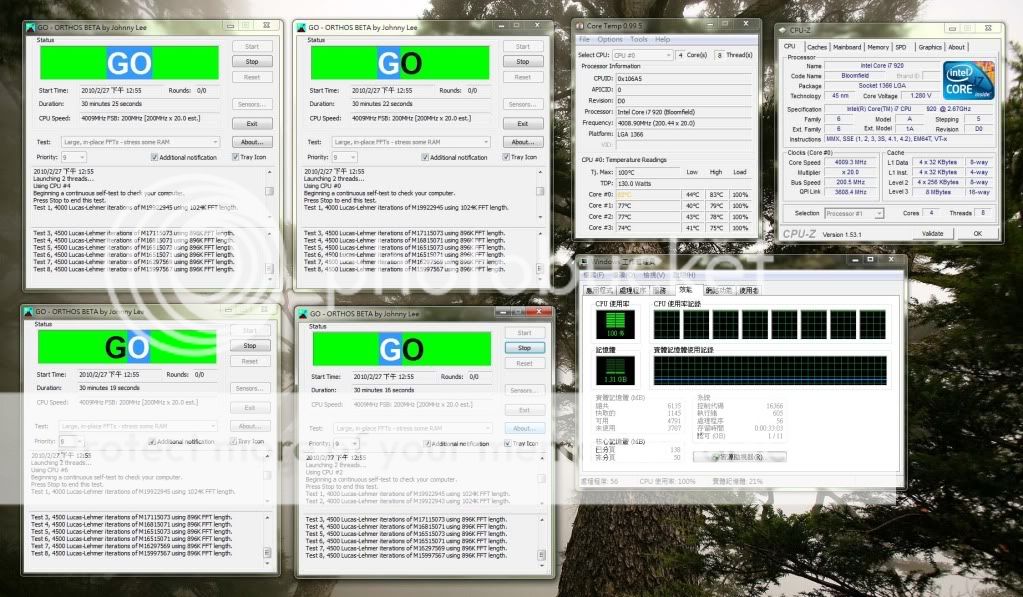Open Priority dropdown in 25-seconds duration ORTHOS
The image size is (1023, 597).
[74, 157]
